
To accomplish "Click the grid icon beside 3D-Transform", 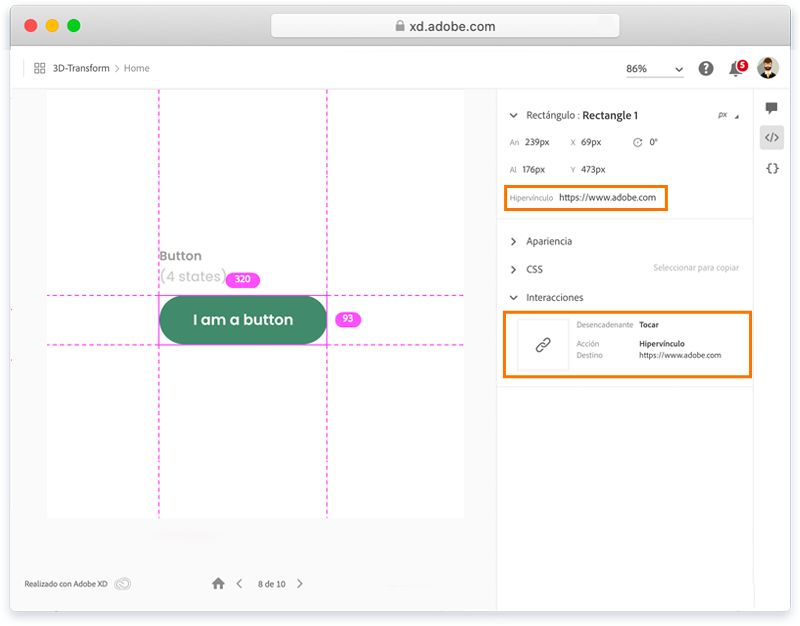I will click(40, 68).
